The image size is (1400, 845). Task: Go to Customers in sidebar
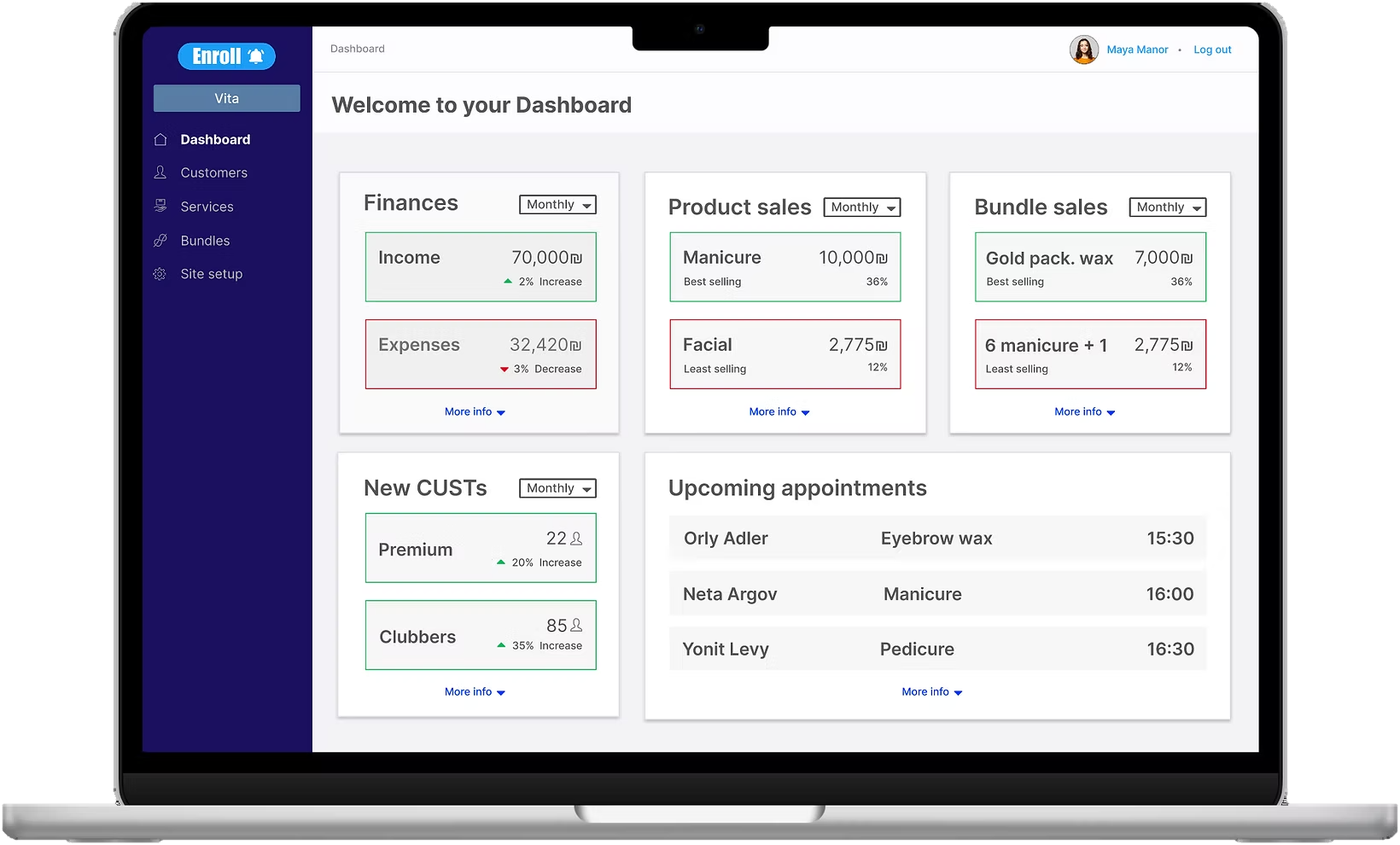point(214,172)
